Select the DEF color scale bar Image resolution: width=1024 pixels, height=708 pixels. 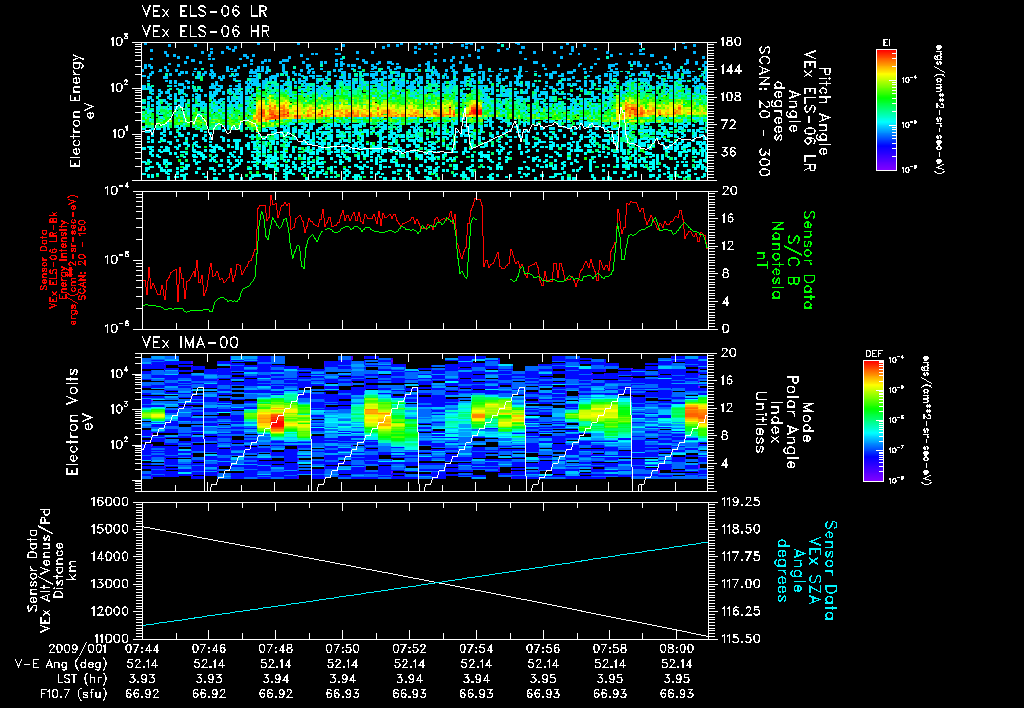(x=873, y=420)
